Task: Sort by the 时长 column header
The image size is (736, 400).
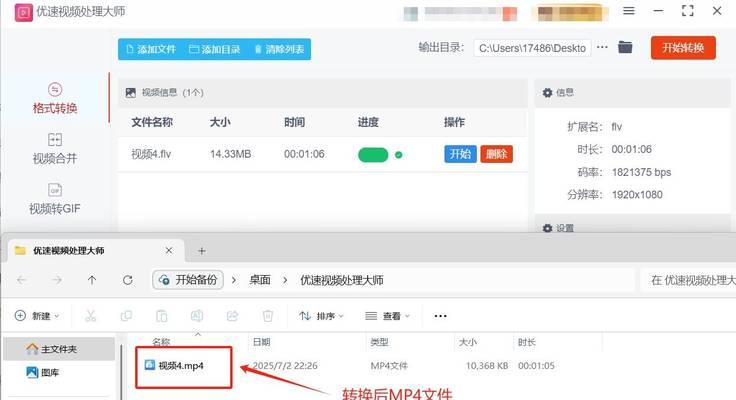Action: [x=527, y=342]
